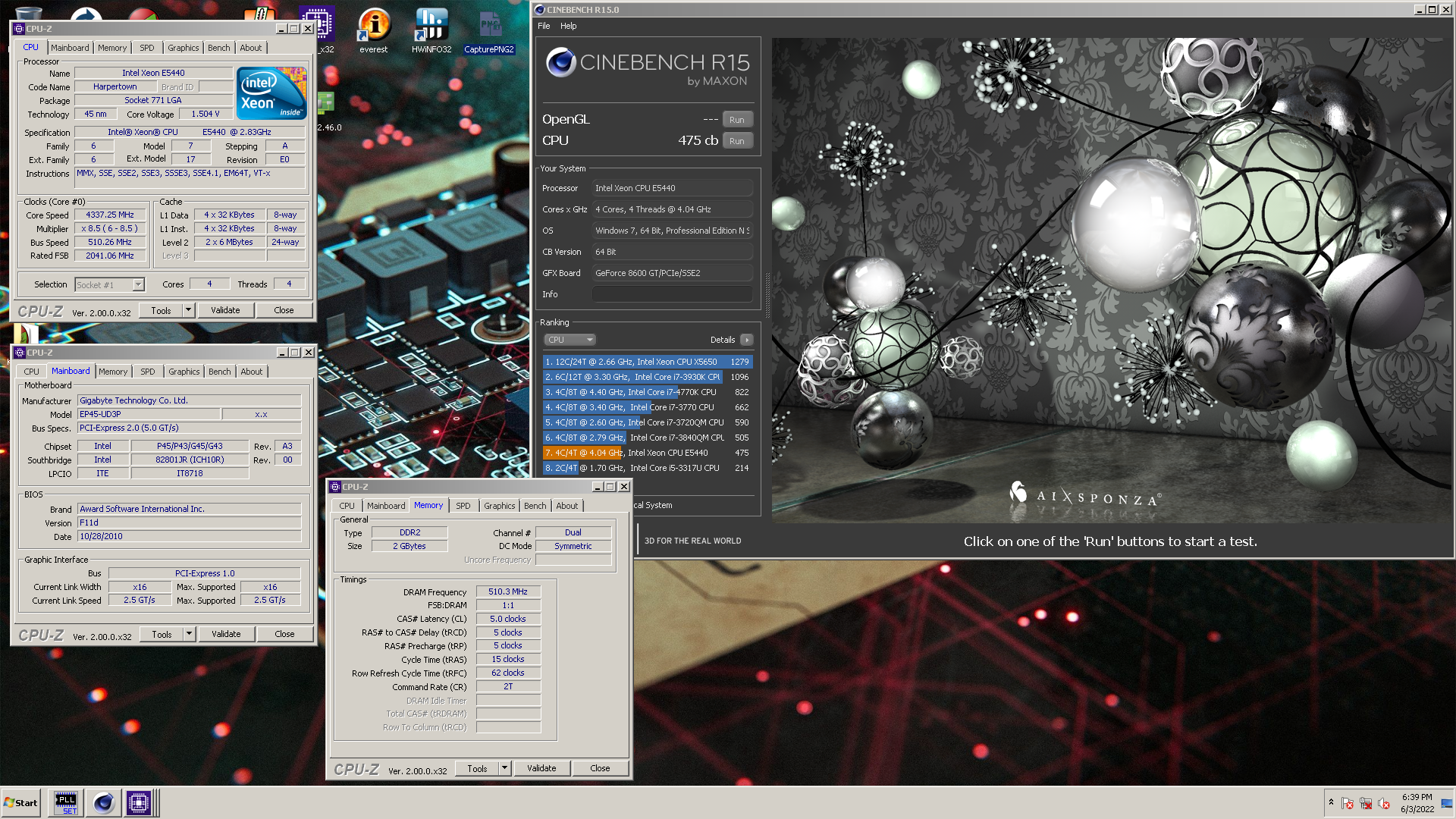1456x819 pixels.
Task: Click Validate in the CPU-Z memory window
Action: 541,768
